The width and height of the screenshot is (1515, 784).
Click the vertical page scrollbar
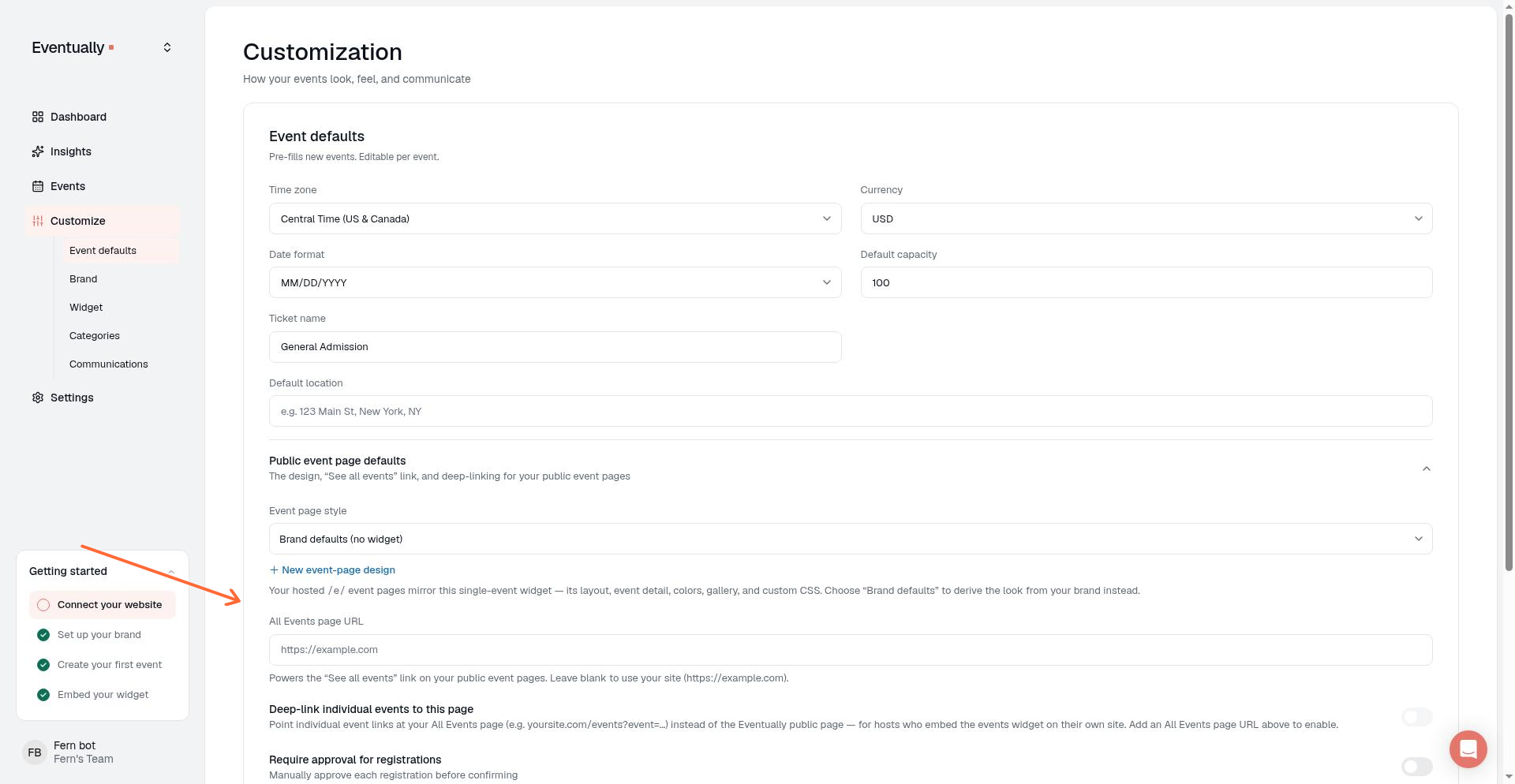(x=1509, y=292)
